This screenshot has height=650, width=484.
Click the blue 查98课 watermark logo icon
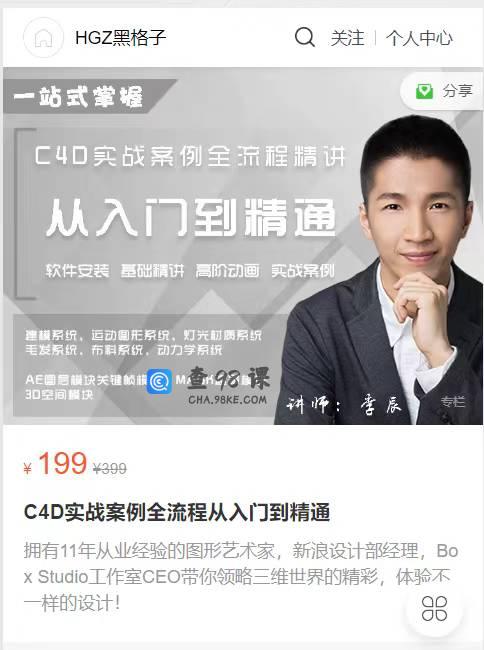click(x=160, y=381)
